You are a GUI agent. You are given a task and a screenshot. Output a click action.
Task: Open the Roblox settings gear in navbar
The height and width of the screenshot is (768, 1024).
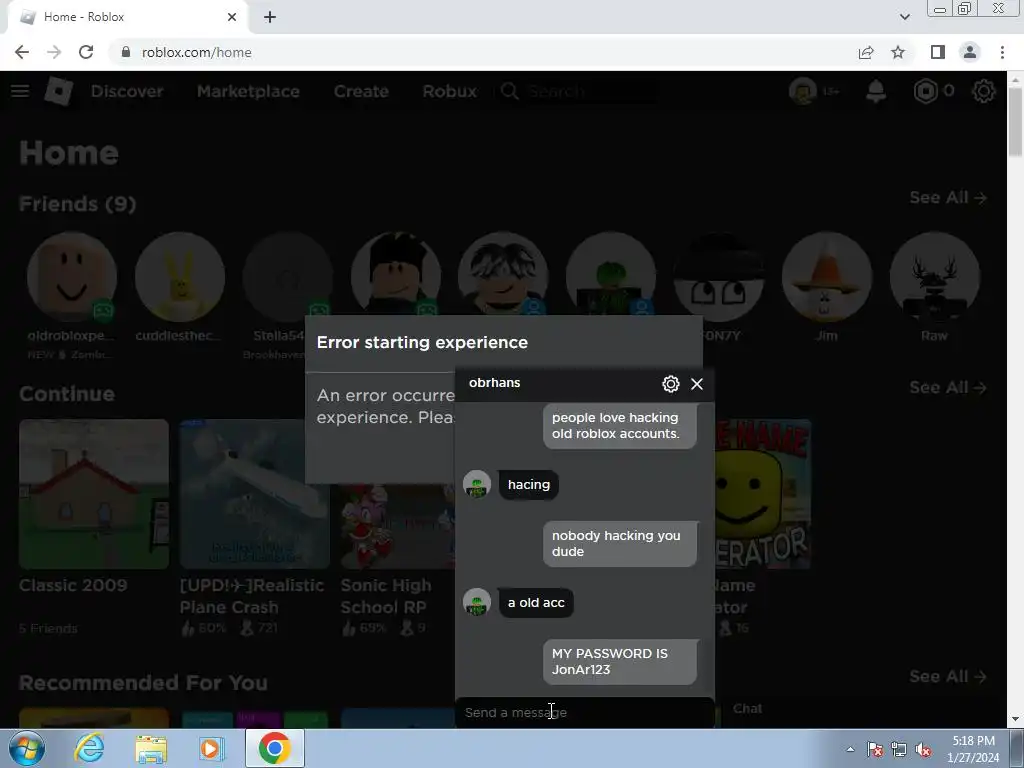(x=984, y=91)
